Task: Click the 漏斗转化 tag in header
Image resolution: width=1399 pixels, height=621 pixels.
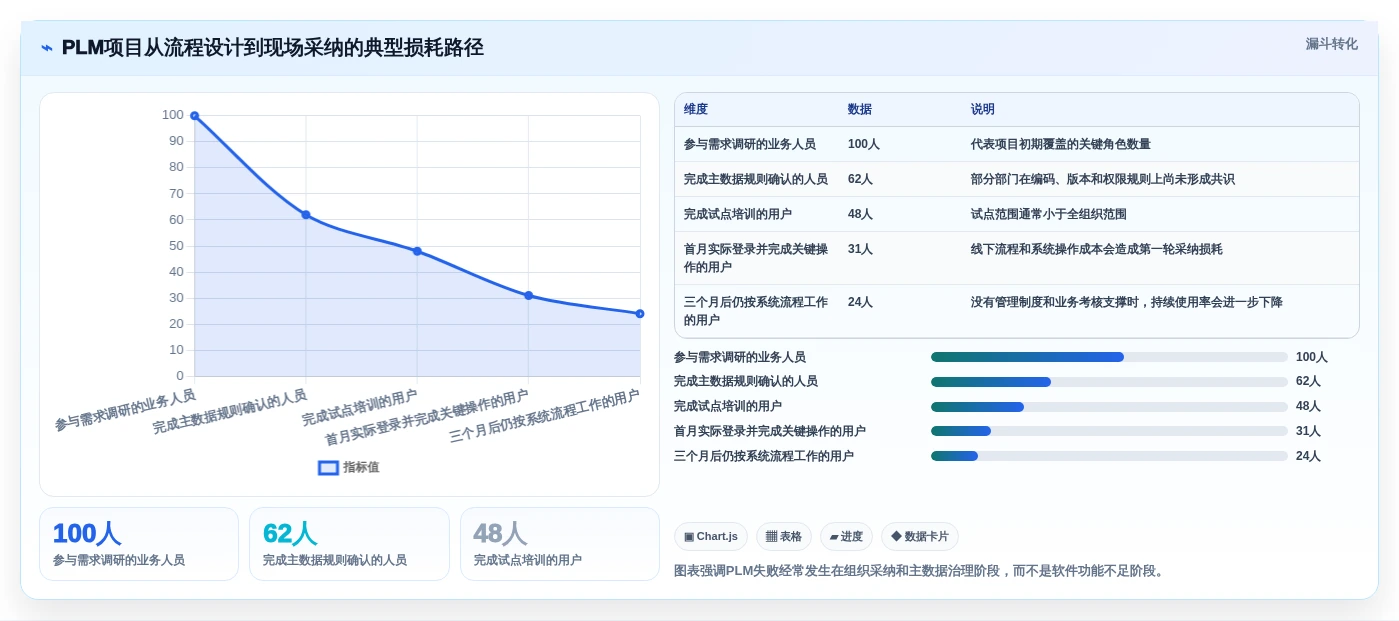Action: 1331,44
